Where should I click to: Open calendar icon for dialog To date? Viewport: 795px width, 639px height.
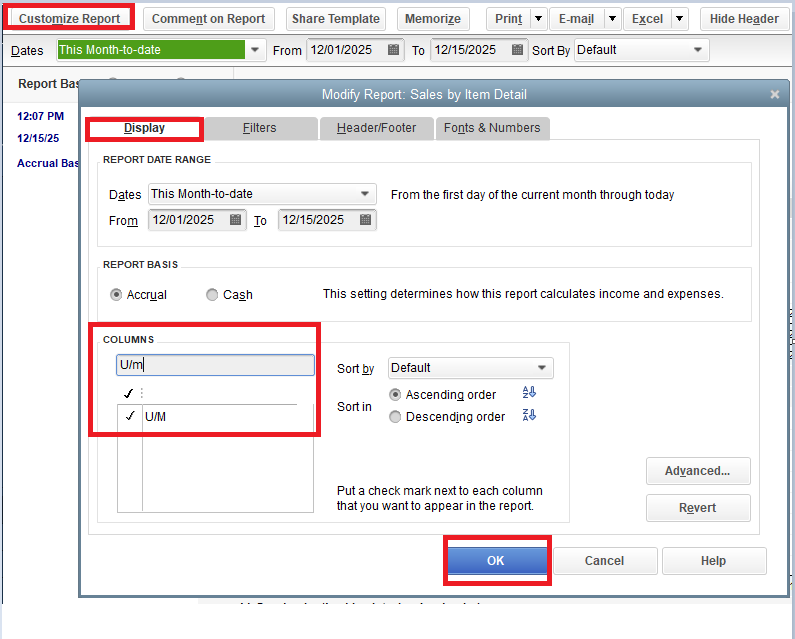pos(366,220)
